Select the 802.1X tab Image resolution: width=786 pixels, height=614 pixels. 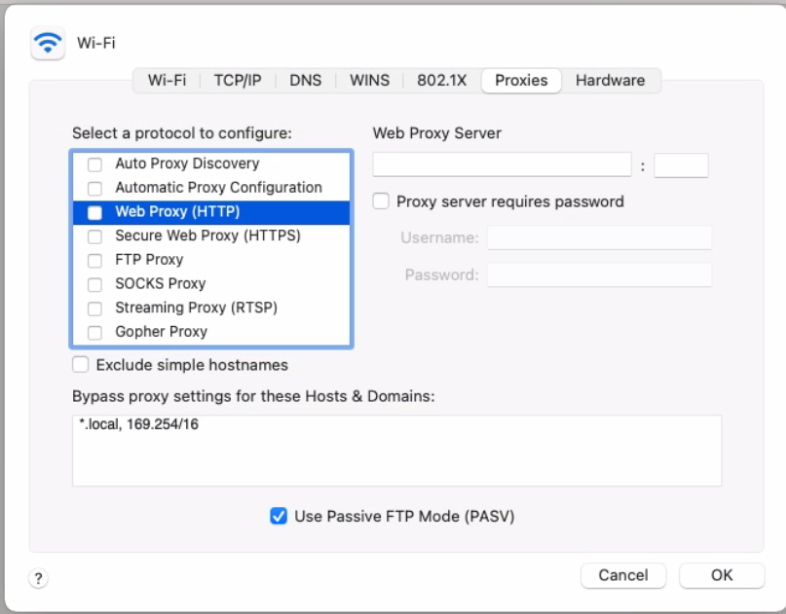pos(442,81)
